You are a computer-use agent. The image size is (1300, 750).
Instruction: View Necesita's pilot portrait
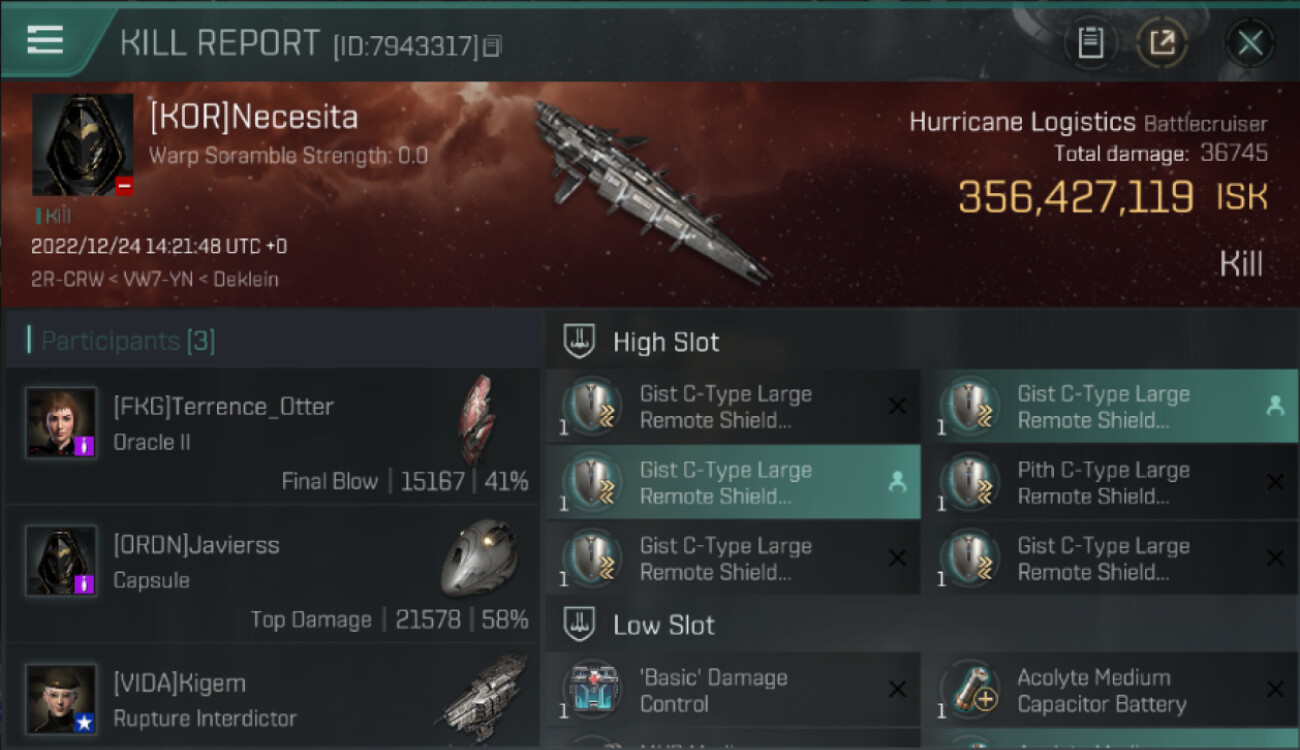point(82,145)
